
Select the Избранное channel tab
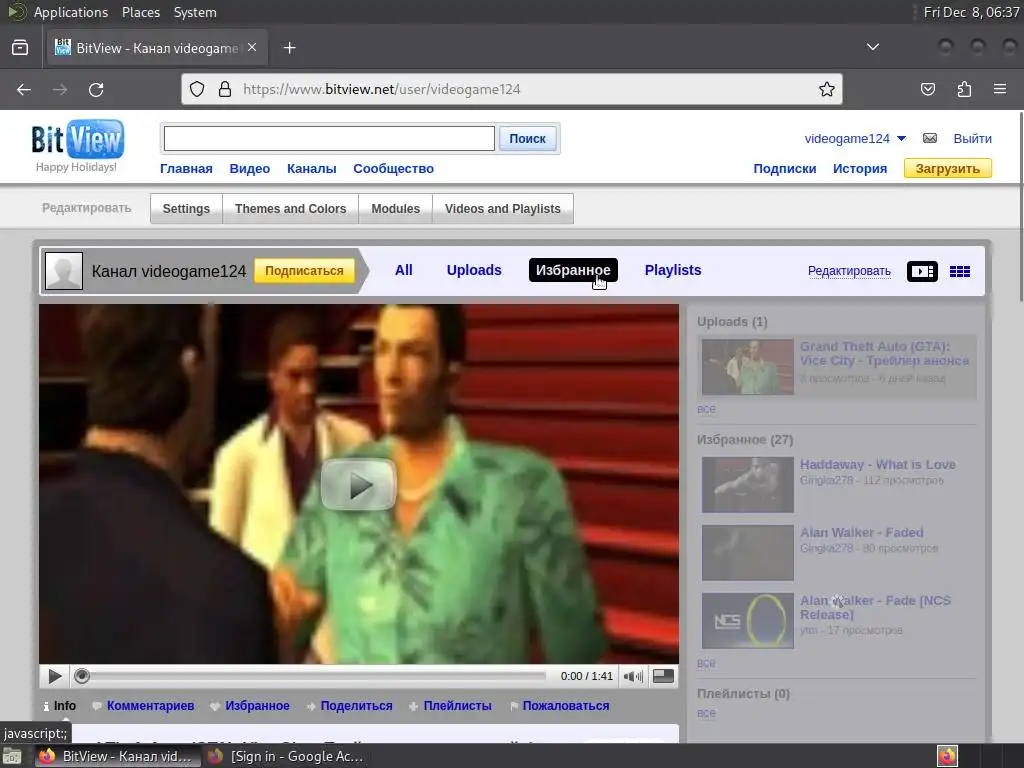pyautogui.click(x=573, y=270)
